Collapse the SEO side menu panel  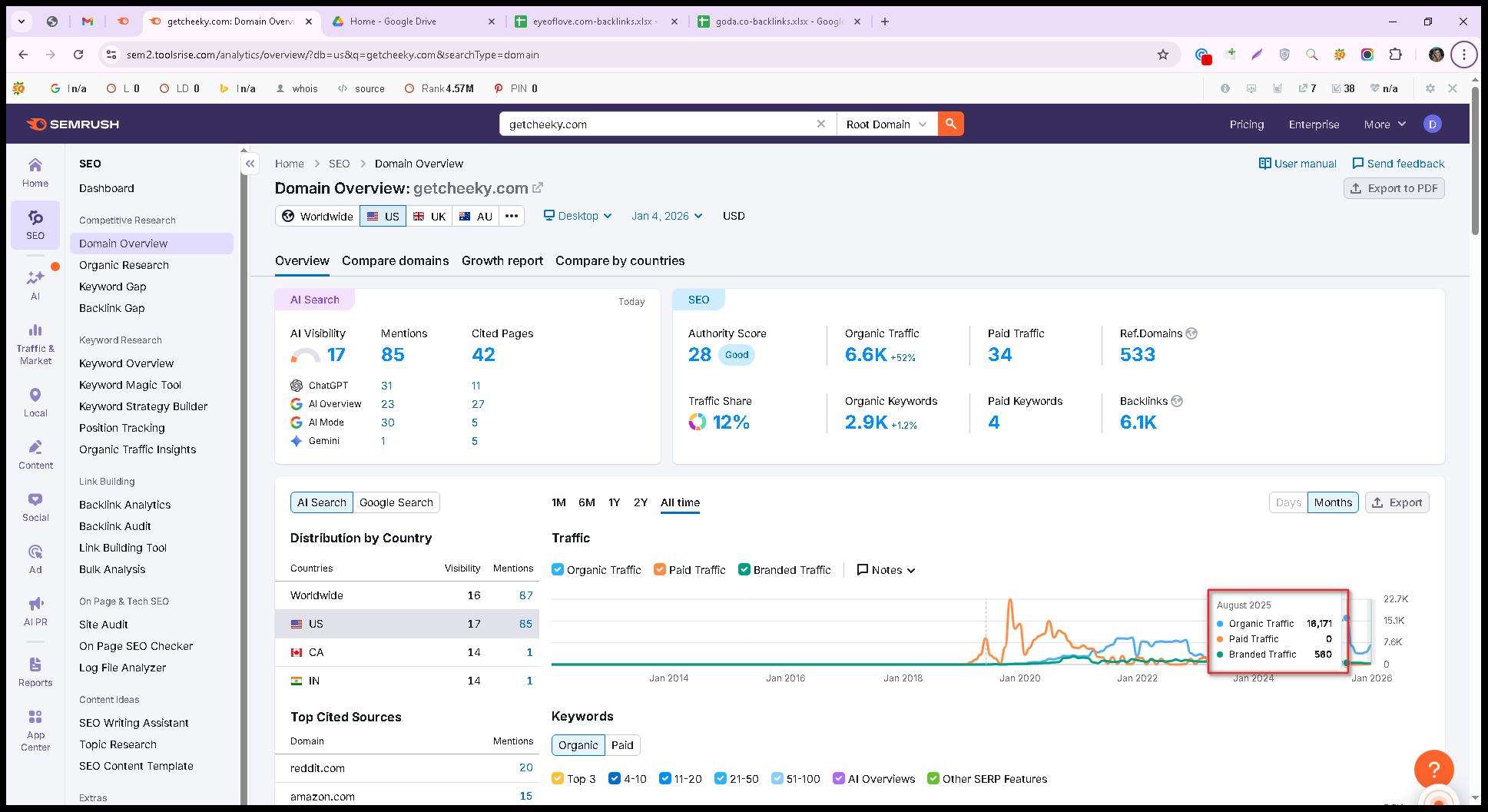[250, 164]
